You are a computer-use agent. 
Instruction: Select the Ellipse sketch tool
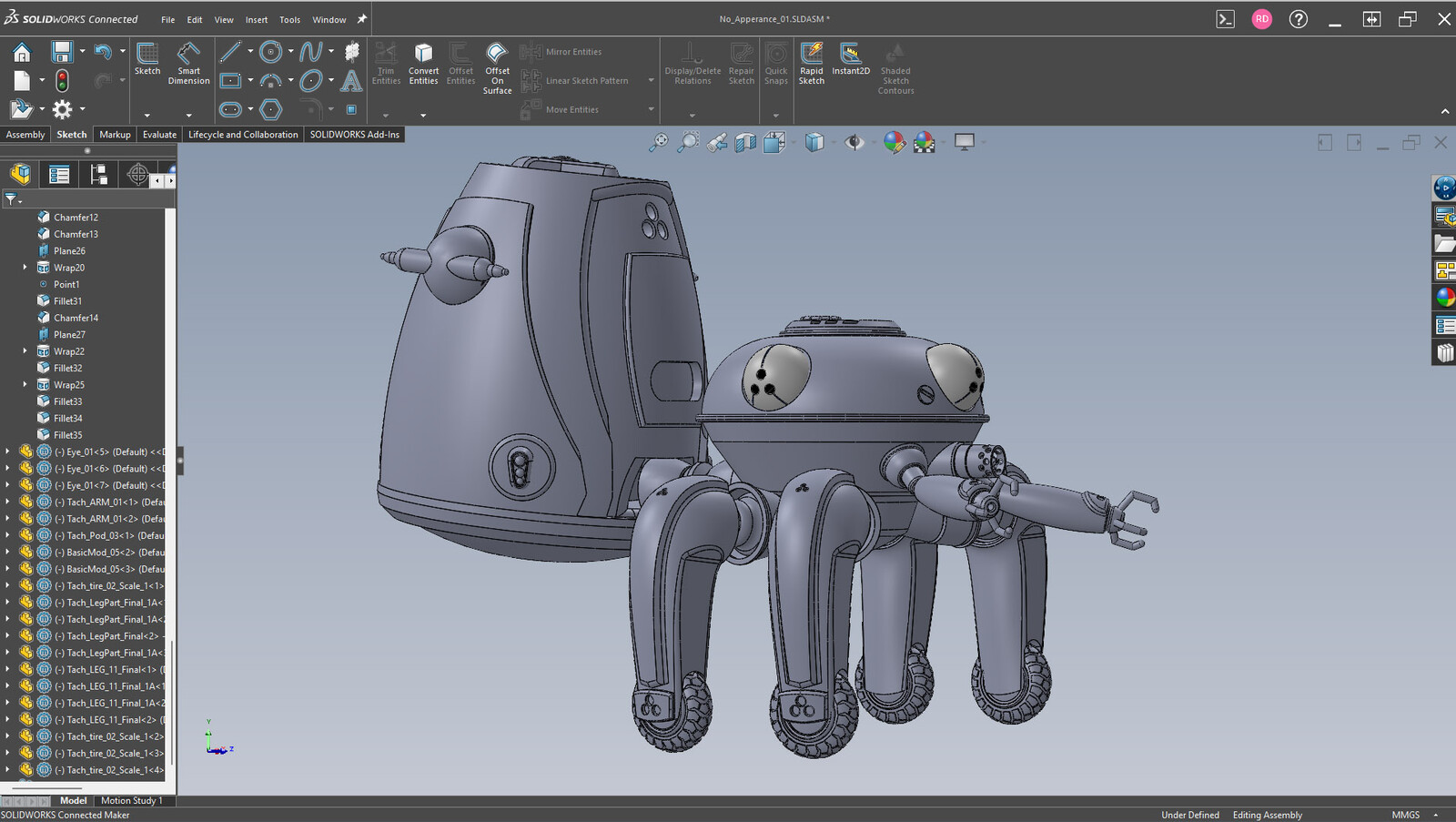[311, 81]
